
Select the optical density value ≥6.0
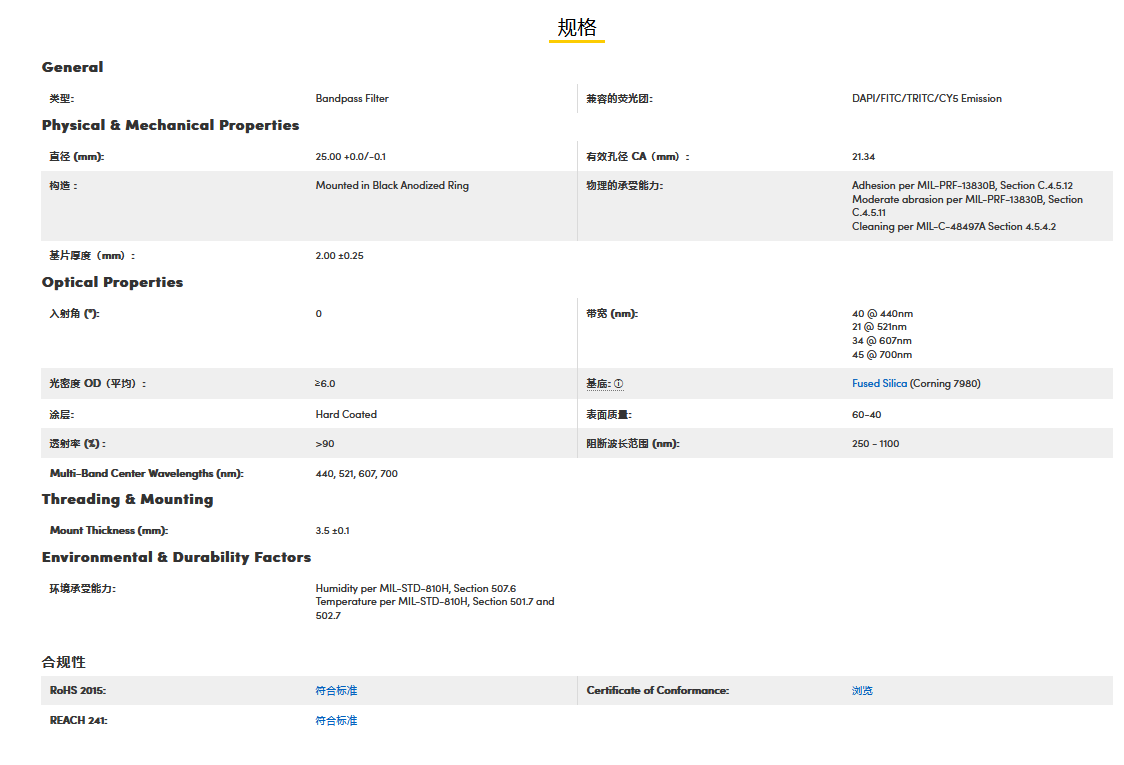[x=325, y=384]
